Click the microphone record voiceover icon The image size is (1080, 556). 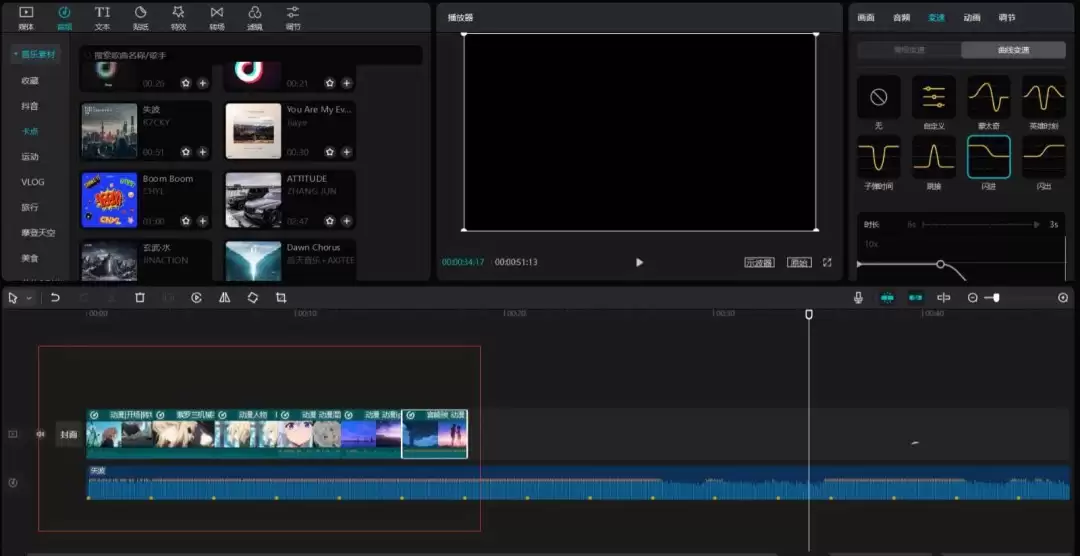[x=858, y=298]
